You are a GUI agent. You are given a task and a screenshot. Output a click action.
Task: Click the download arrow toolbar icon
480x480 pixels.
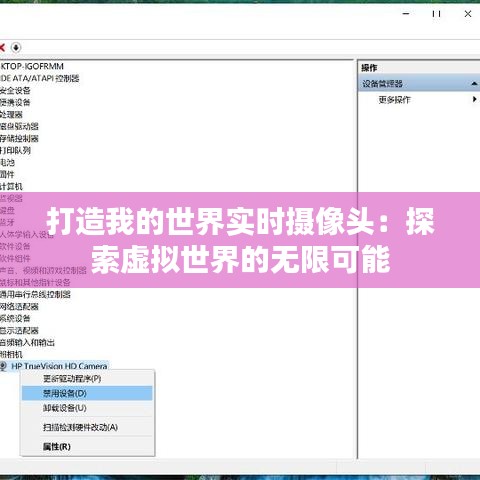tap(16, 47)
